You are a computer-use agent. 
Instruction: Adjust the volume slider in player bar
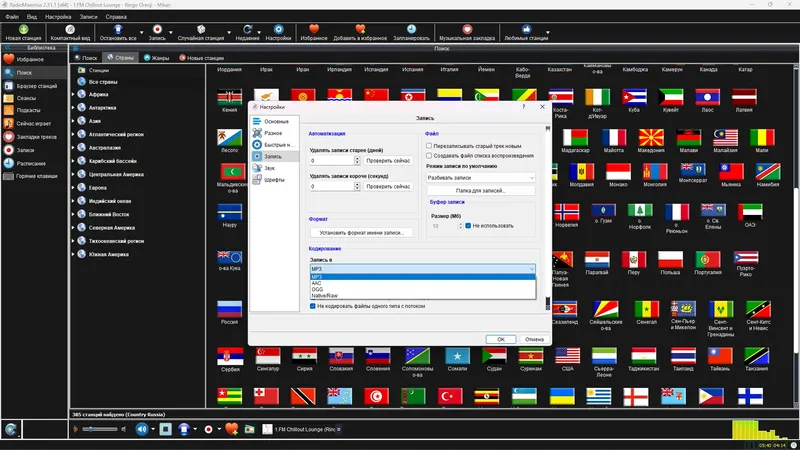(x=100, y=429)
